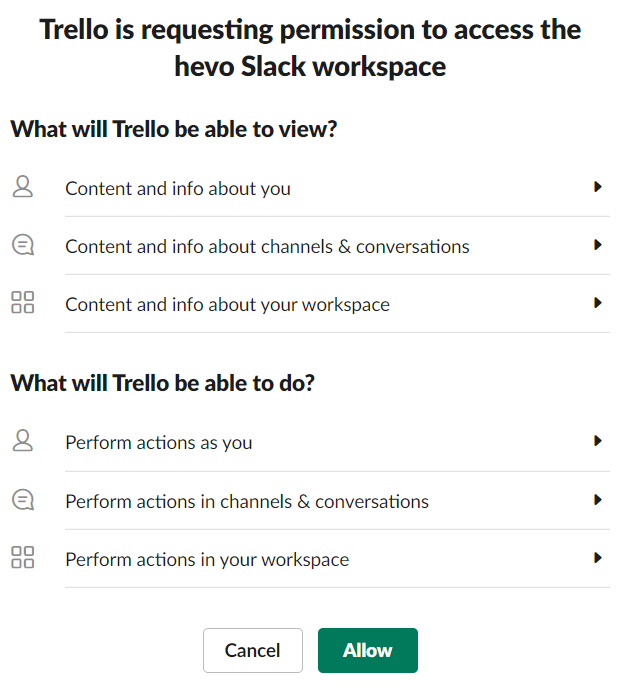Expand the arrow for 'Content and info about you'
The image size is (636, 692).
click(598, 187)
